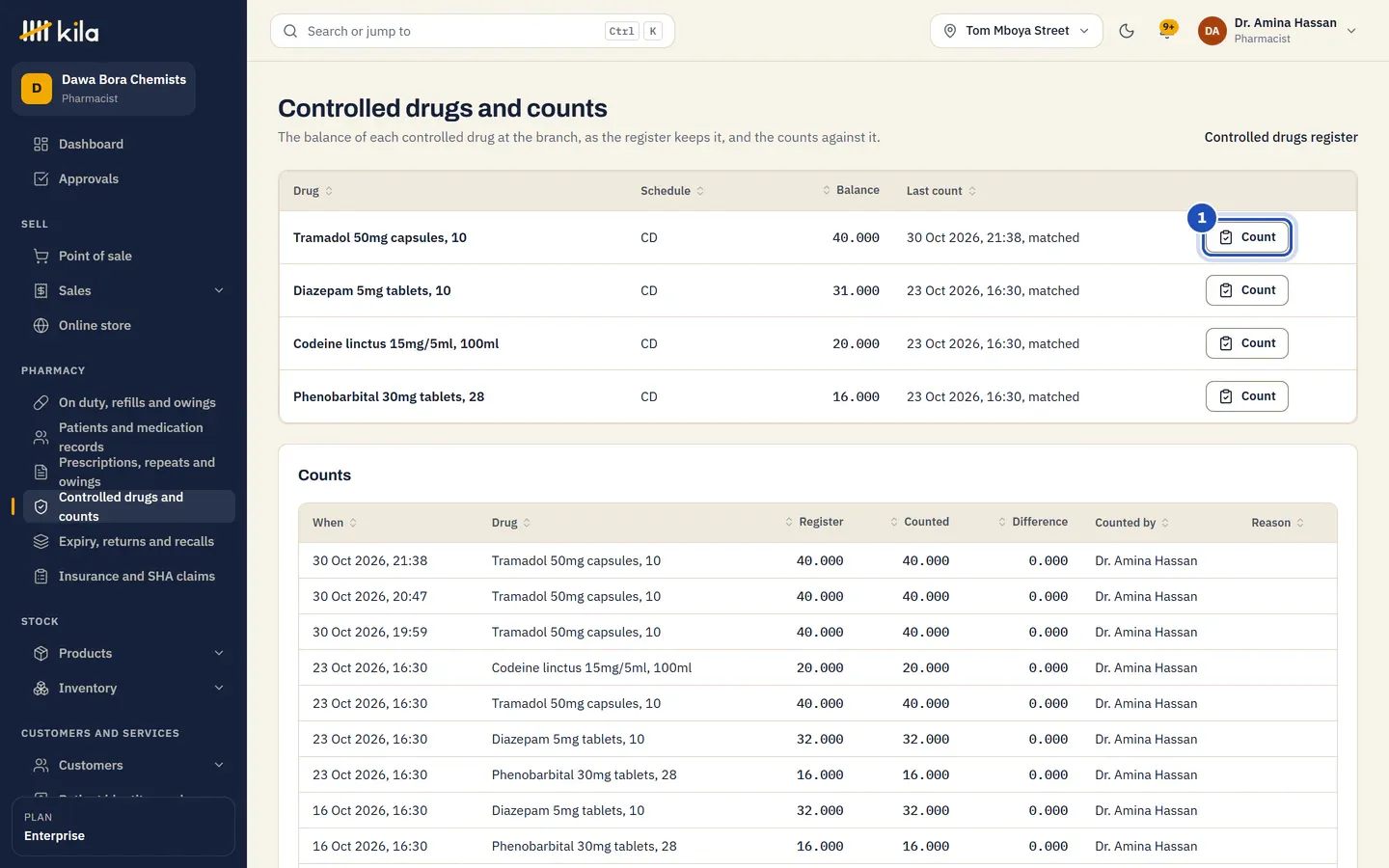
Task: Sort drugs table by Balance column
Action: coord(851,190)
